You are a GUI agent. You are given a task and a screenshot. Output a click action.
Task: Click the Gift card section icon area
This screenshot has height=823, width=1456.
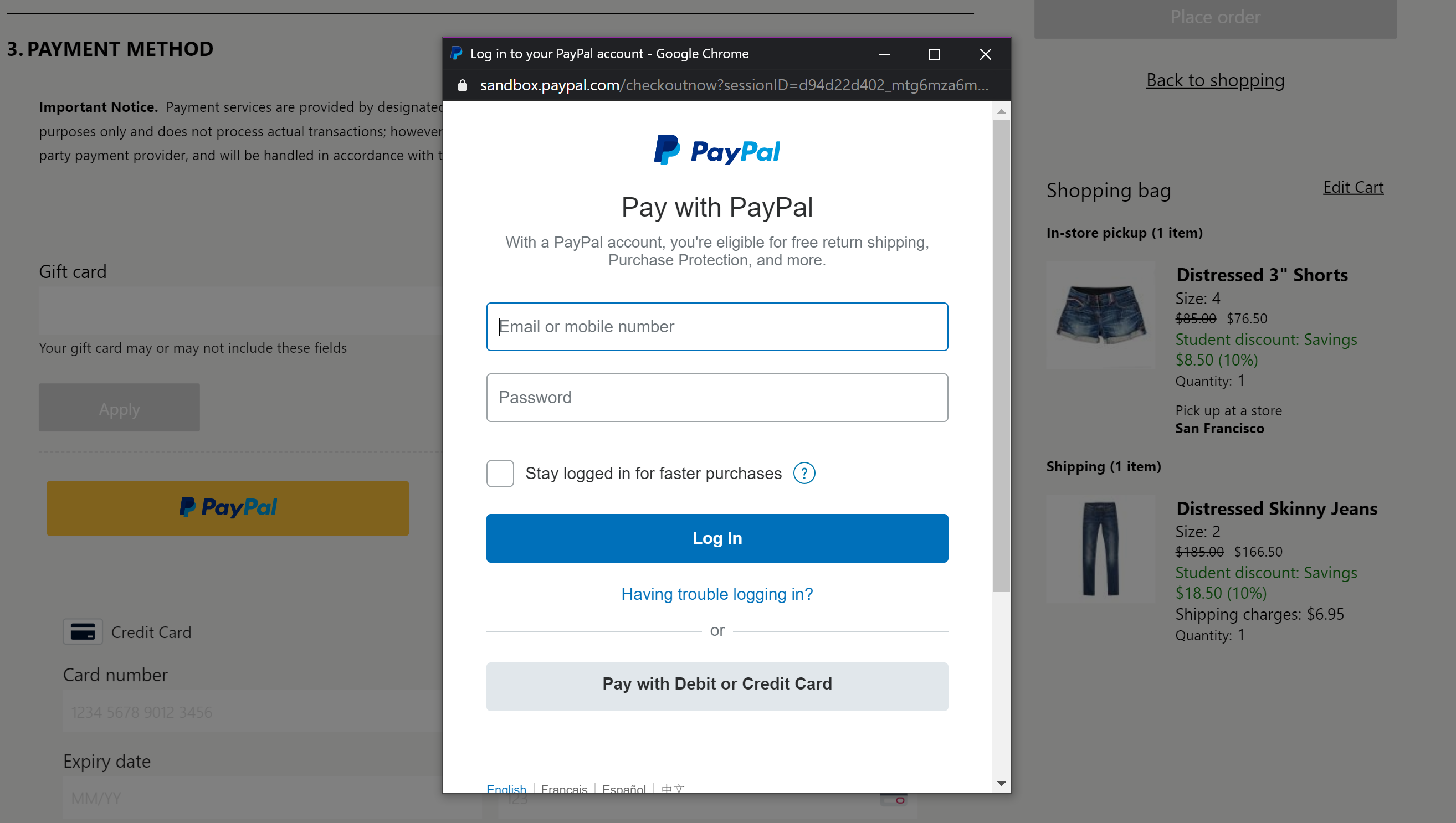coord(72,270)
